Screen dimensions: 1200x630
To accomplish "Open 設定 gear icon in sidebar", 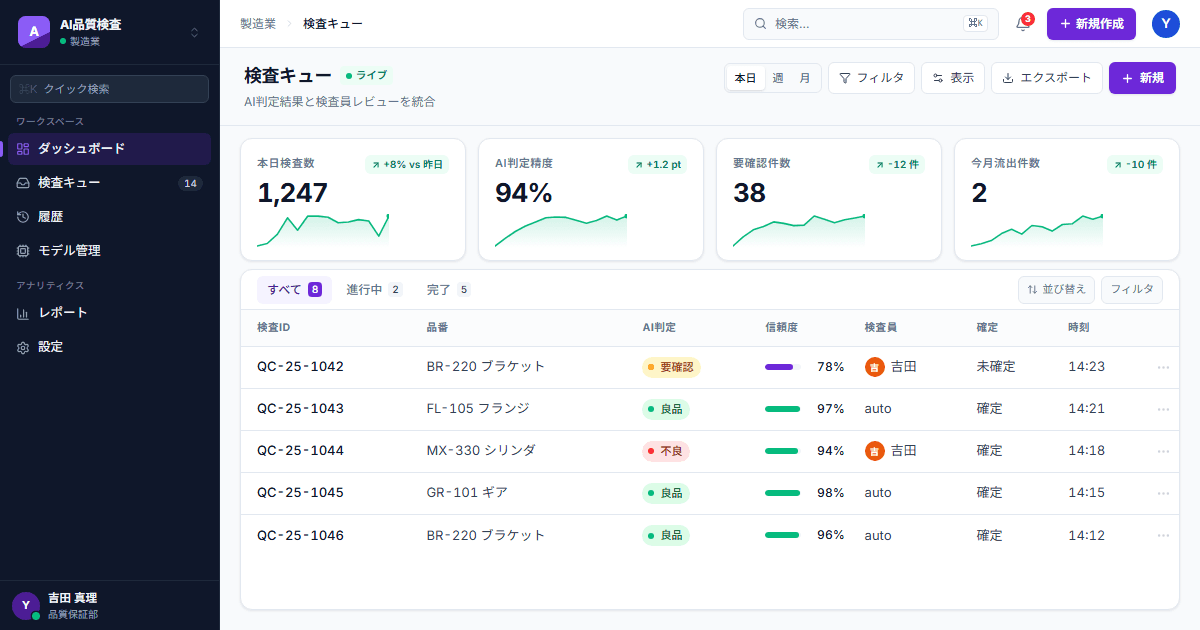I will [23, 347].
